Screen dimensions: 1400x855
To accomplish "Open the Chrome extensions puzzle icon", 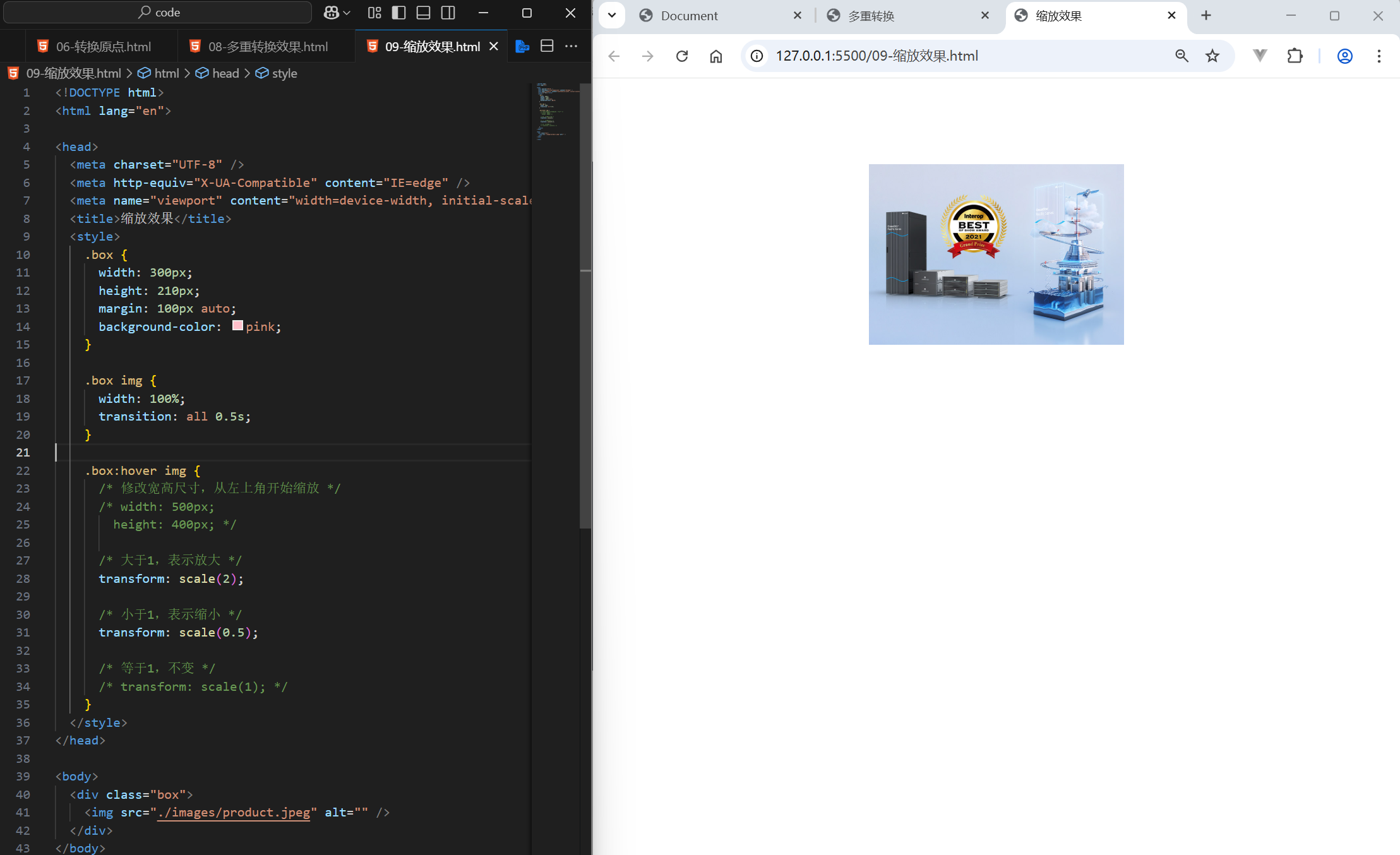I will (1295, 56).
